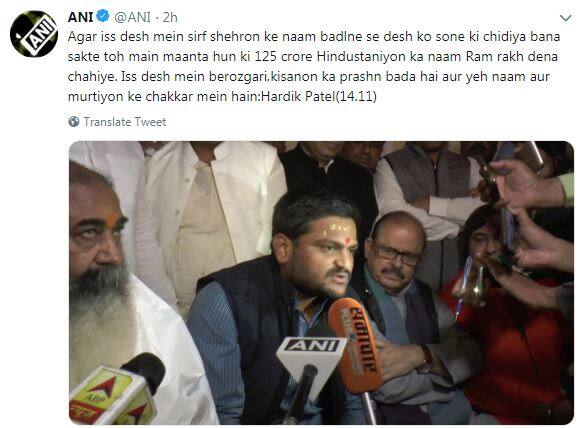Click the tweet text about Hardik Patel

(x=314, y=66)
